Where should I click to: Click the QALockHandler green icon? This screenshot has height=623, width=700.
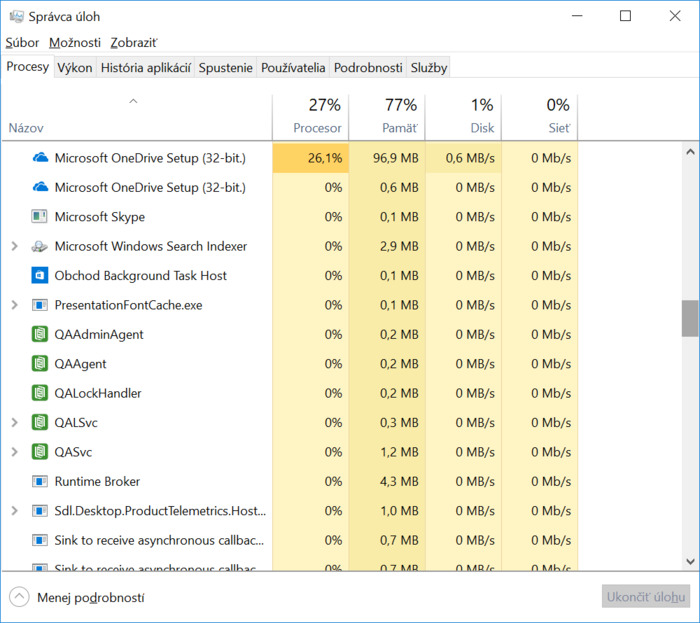click(x=39, y=393)
